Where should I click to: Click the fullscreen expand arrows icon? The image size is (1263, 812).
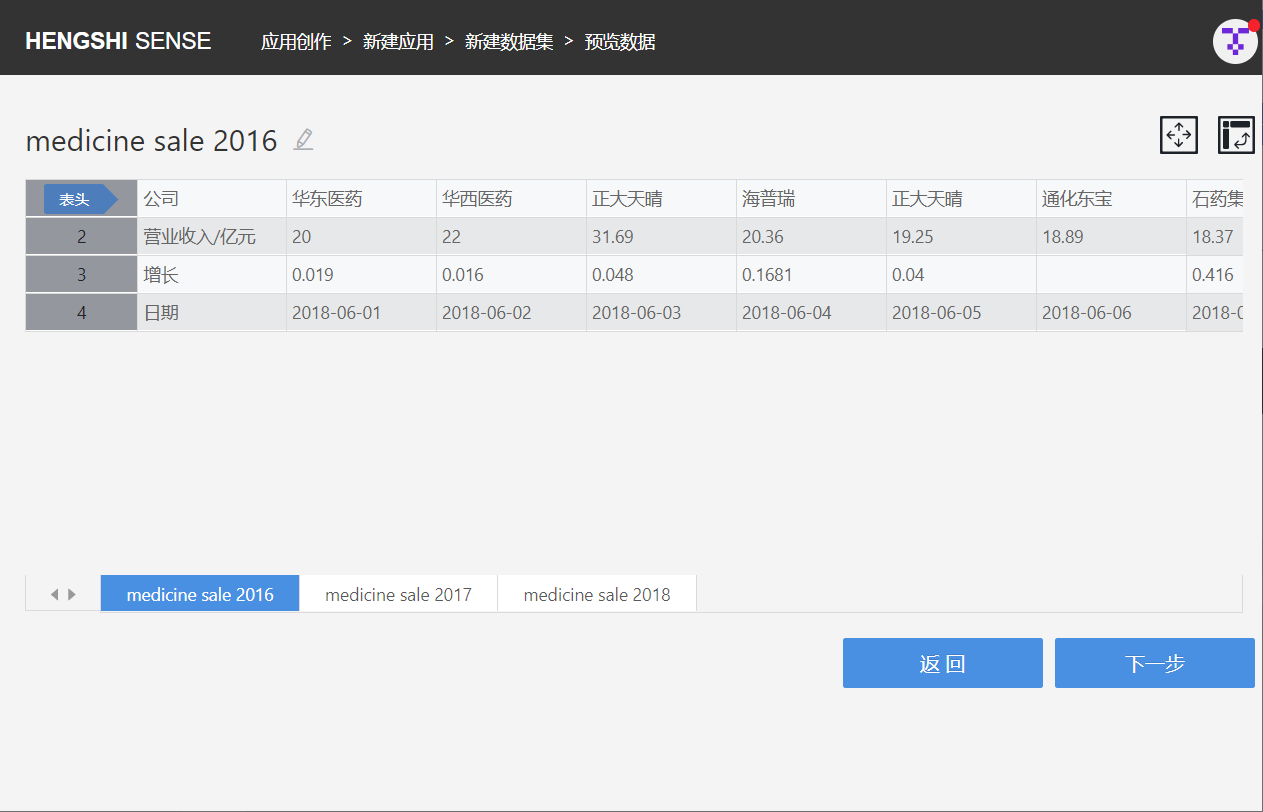point(1179,135)
